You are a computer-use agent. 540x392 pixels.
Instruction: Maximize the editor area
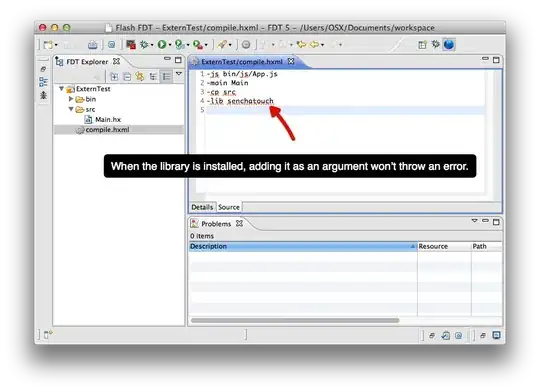pos(496,60)
